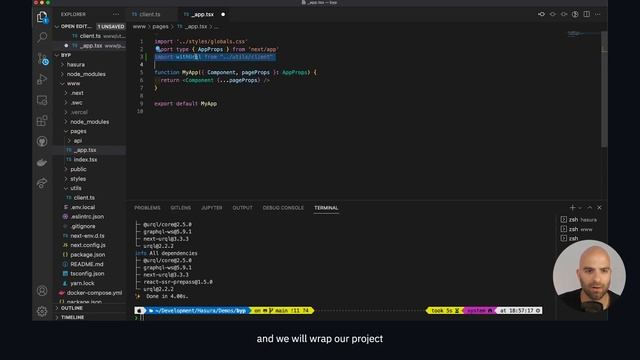Open the Search view icon
Image resolution: width=640 pixels, height=360 pixels.
tap(42, 38)
